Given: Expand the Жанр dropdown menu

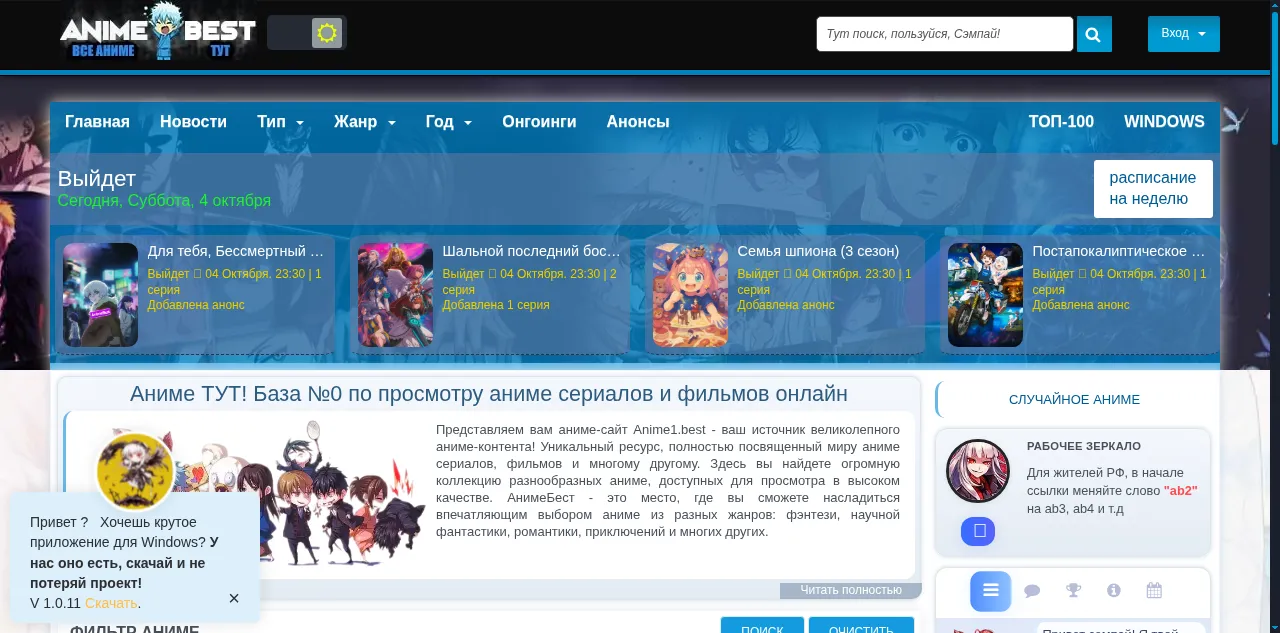Looking at the screenshot, I should point(364,122).
